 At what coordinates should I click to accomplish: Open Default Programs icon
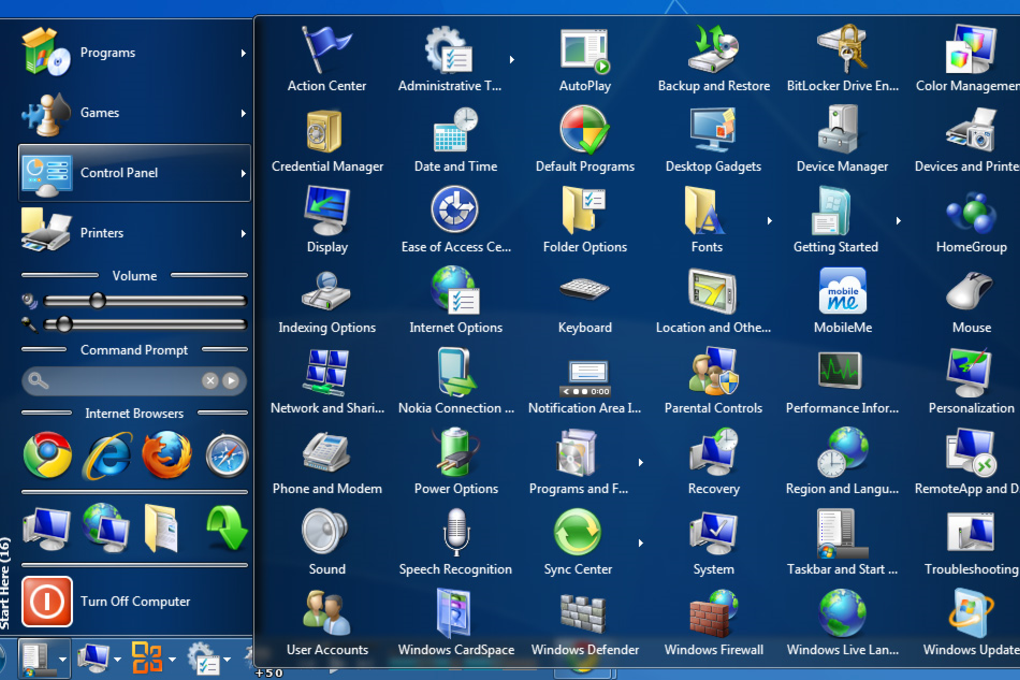[585, 129]
